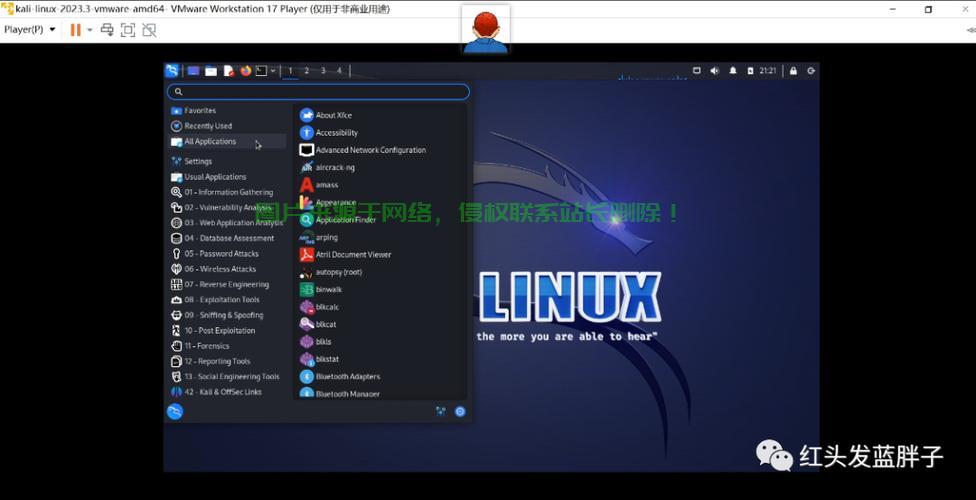Launch binwalk from the applications list

tap(328, 289)
